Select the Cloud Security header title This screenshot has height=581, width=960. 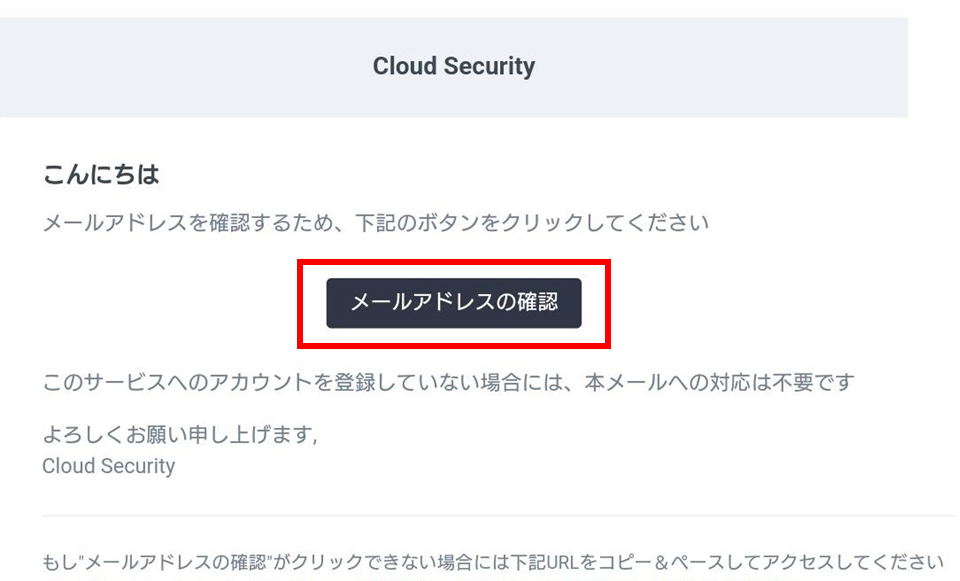point(454,66)
